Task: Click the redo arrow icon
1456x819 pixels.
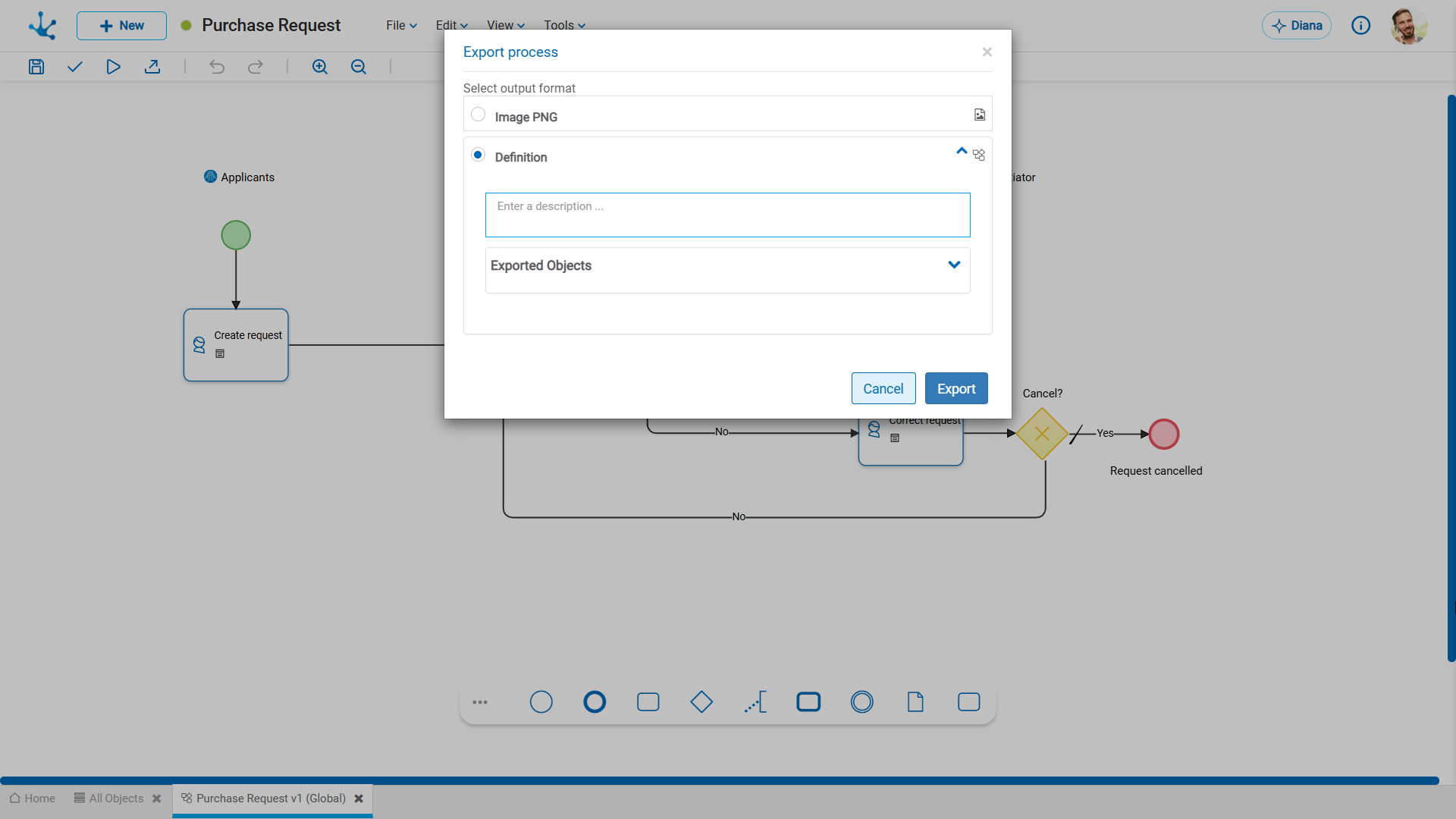Action: (x=256, y=67)
